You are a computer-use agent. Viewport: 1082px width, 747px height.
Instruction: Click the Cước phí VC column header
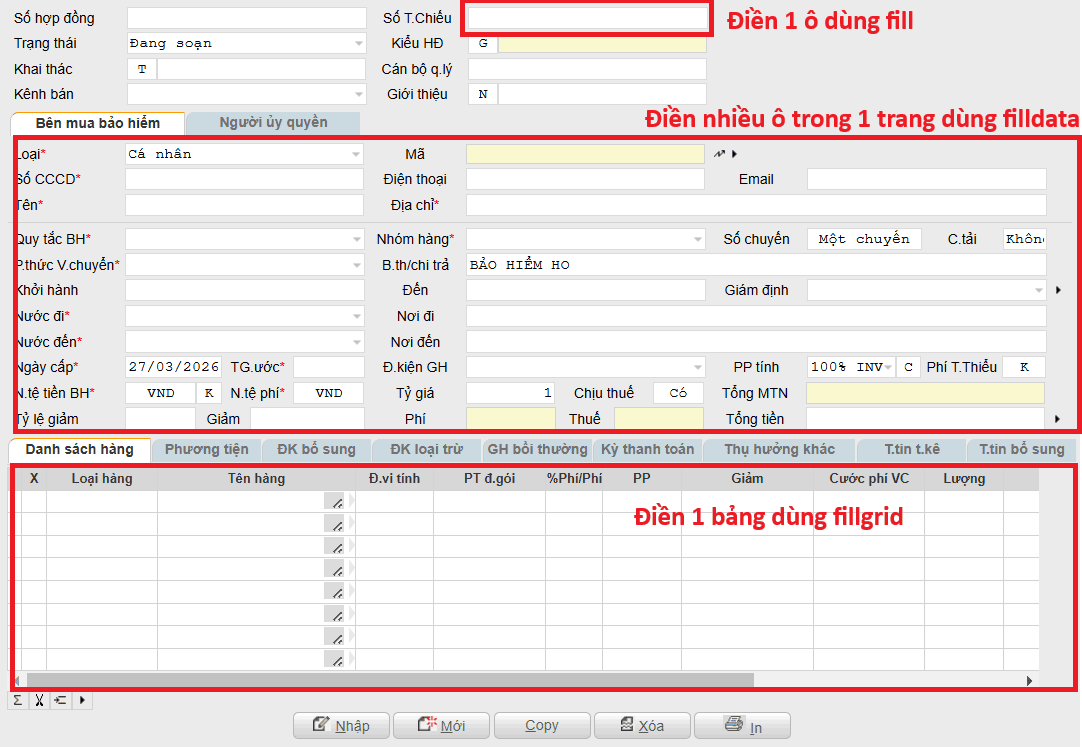[869, 479]
